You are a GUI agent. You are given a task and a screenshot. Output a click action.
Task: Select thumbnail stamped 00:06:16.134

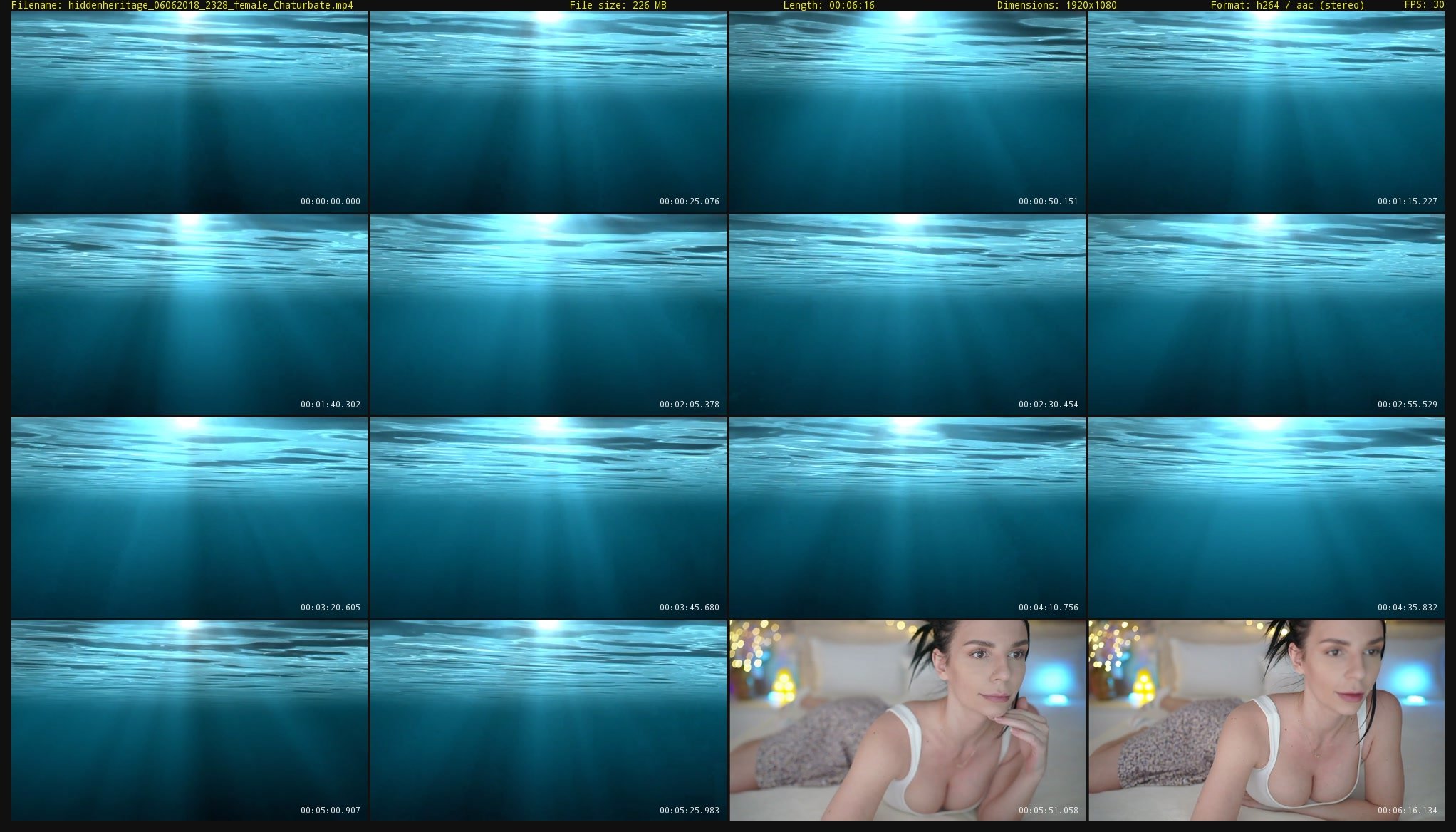click(x=1267, y=721)
